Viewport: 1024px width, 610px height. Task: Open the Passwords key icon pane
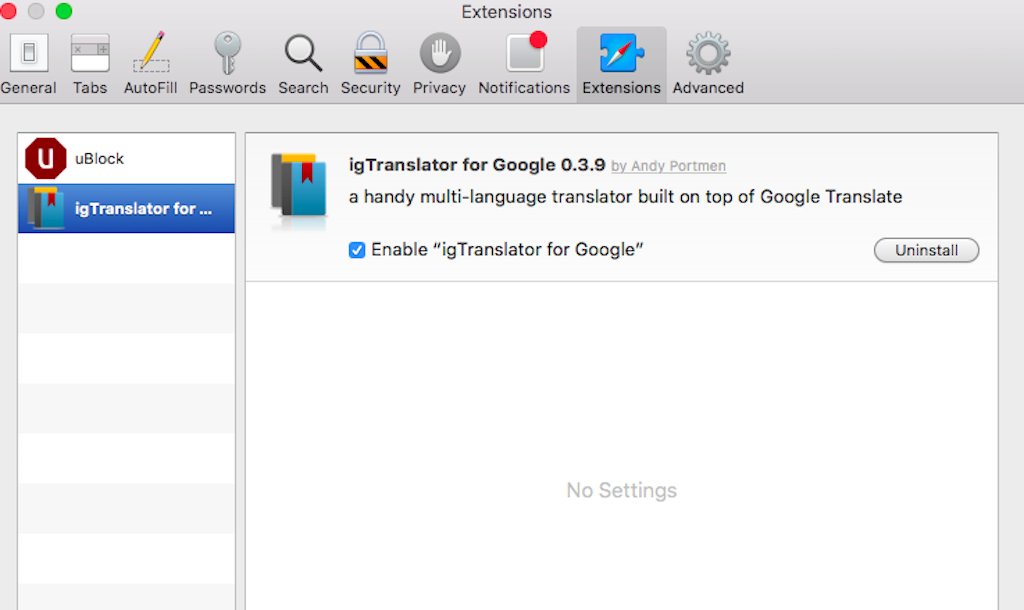click(227, 64)
